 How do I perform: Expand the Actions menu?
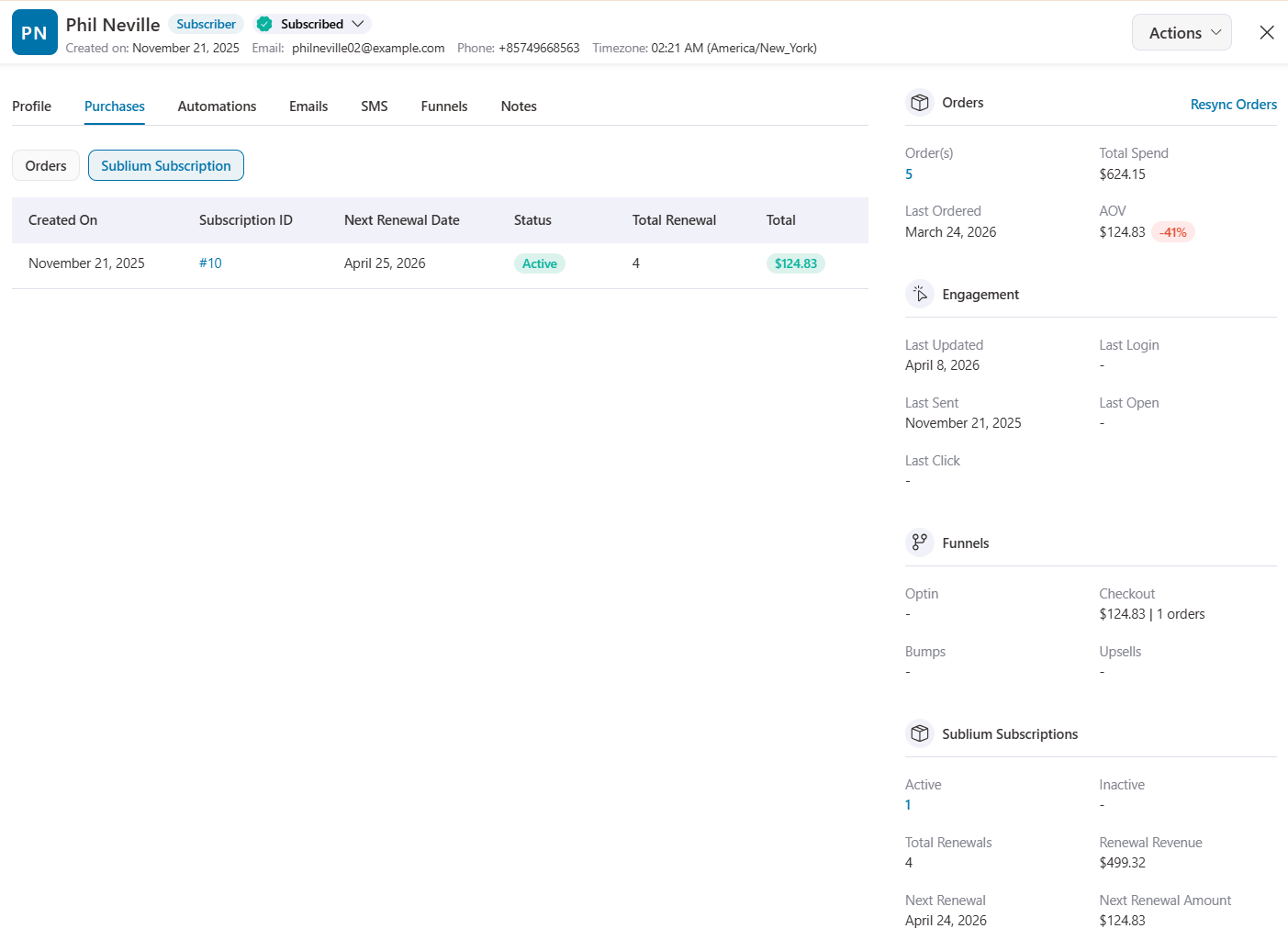coord(1182,31)
